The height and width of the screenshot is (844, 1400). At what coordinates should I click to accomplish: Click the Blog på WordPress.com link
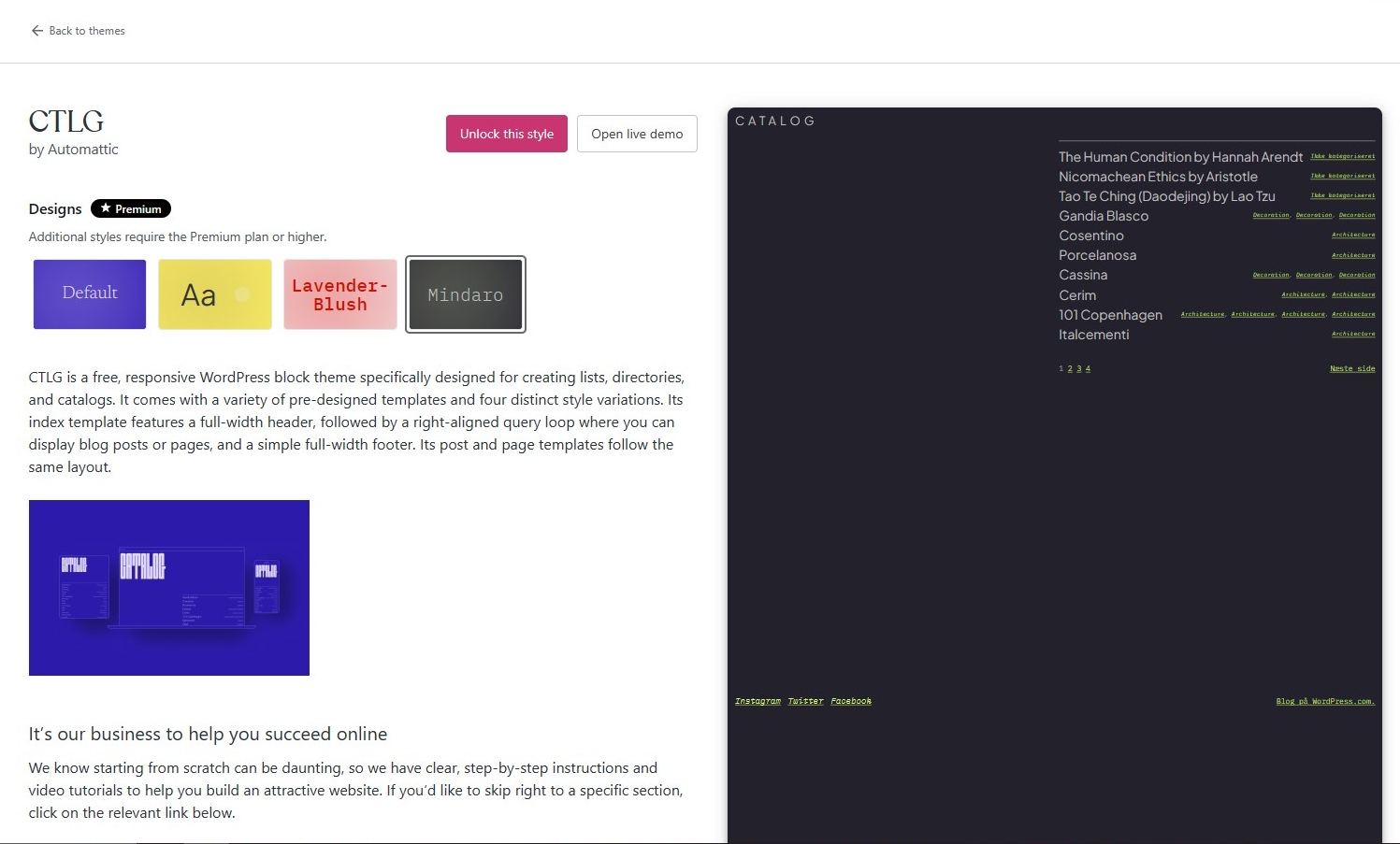point(1325,701)
